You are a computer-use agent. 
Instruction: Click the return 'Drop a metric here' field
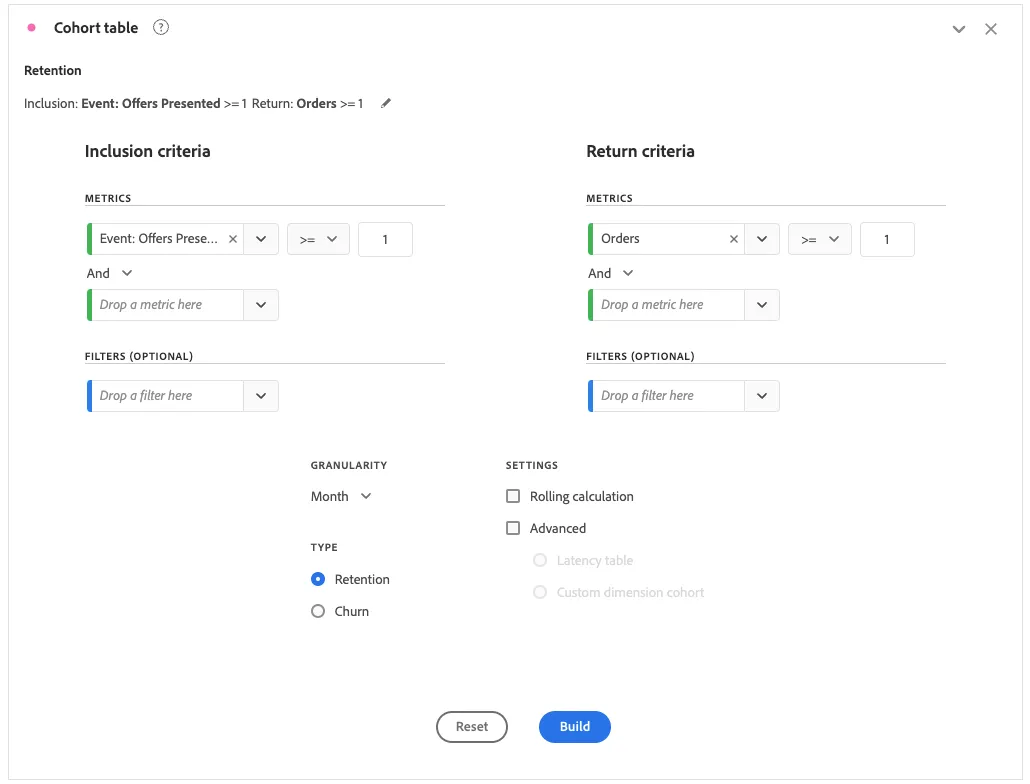[667, 305]
